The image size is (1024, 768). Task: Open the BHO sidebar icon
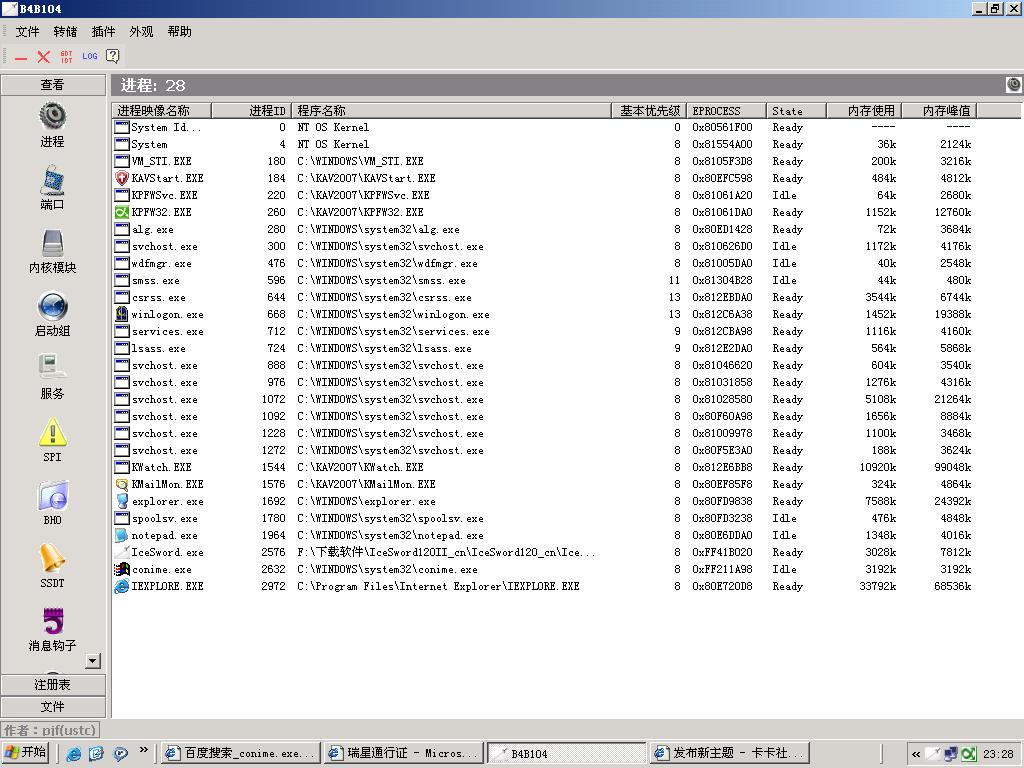click(x=52, y=496)
